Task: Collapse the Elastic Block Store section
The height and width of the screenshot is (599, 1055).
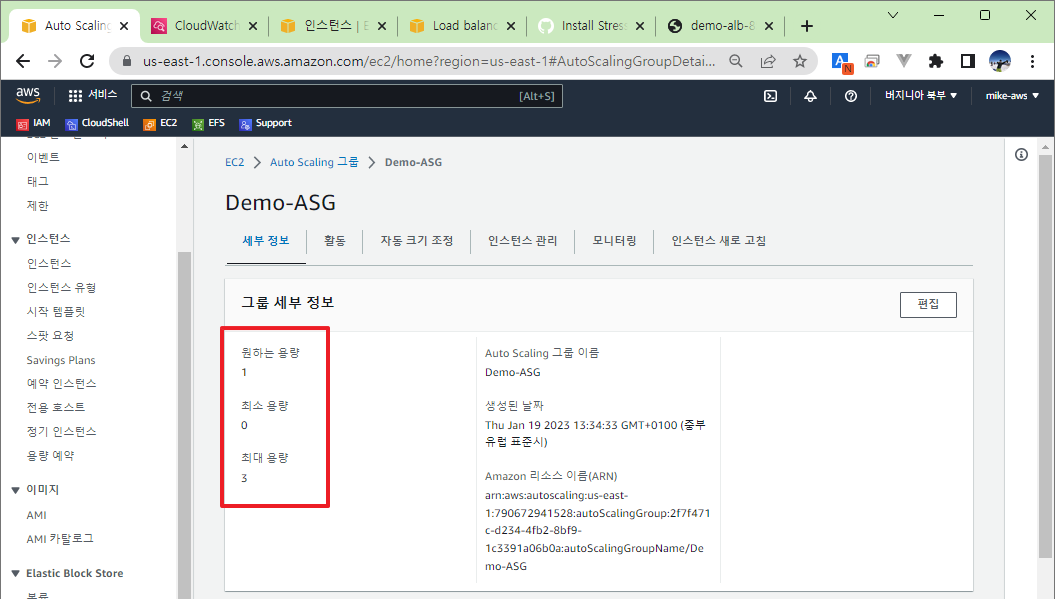Action: [x=15, y=573]
